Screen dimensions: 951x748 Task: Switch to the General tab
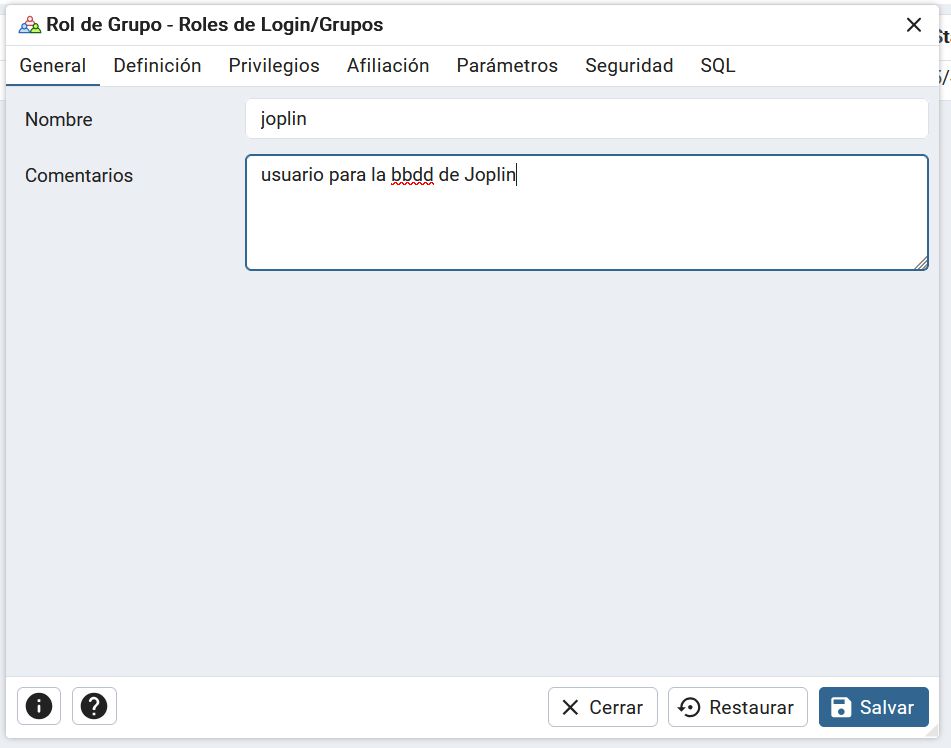tap(53, 66)
